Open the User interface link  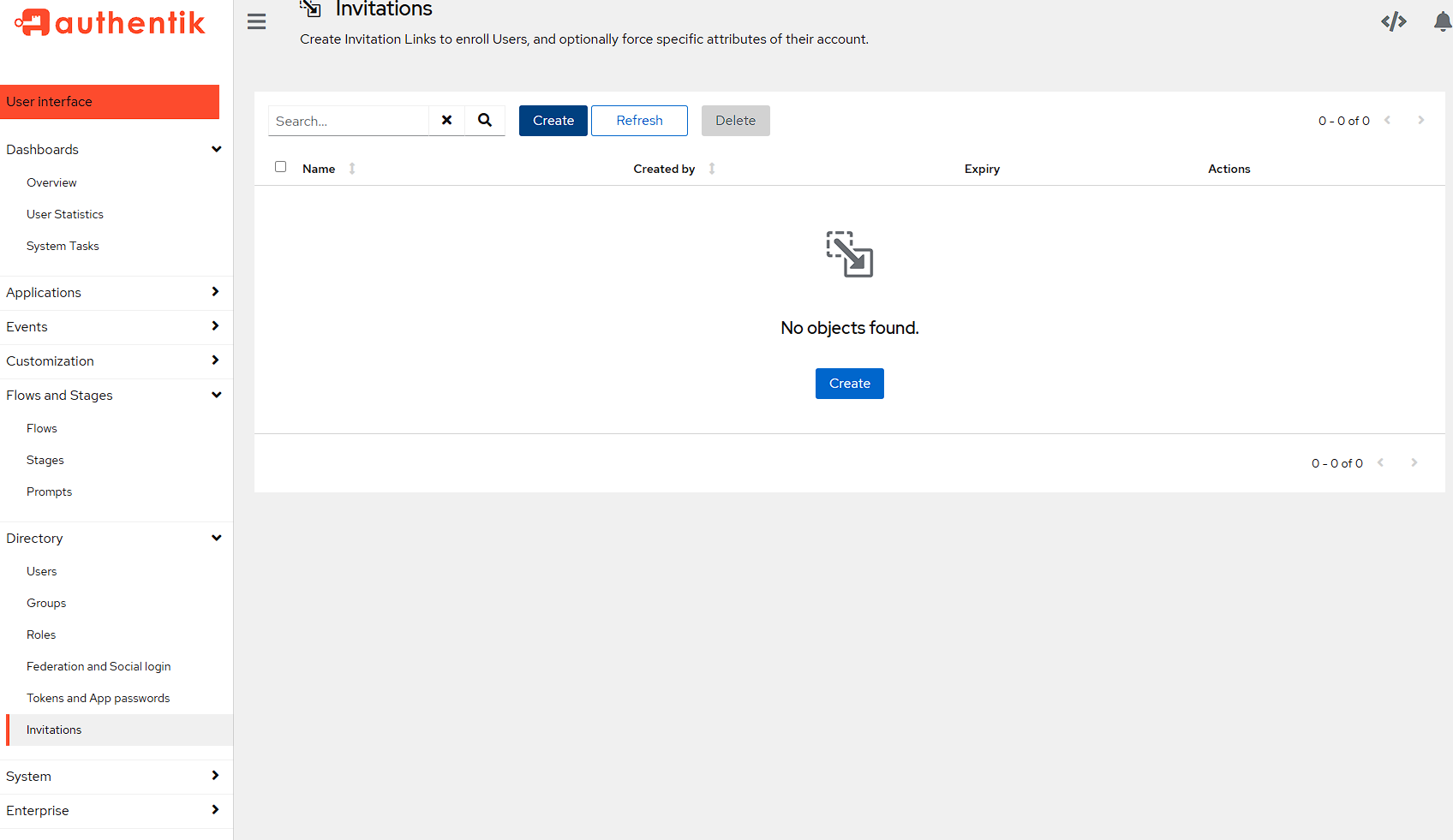pyautogui.click(x=110, y=102)
